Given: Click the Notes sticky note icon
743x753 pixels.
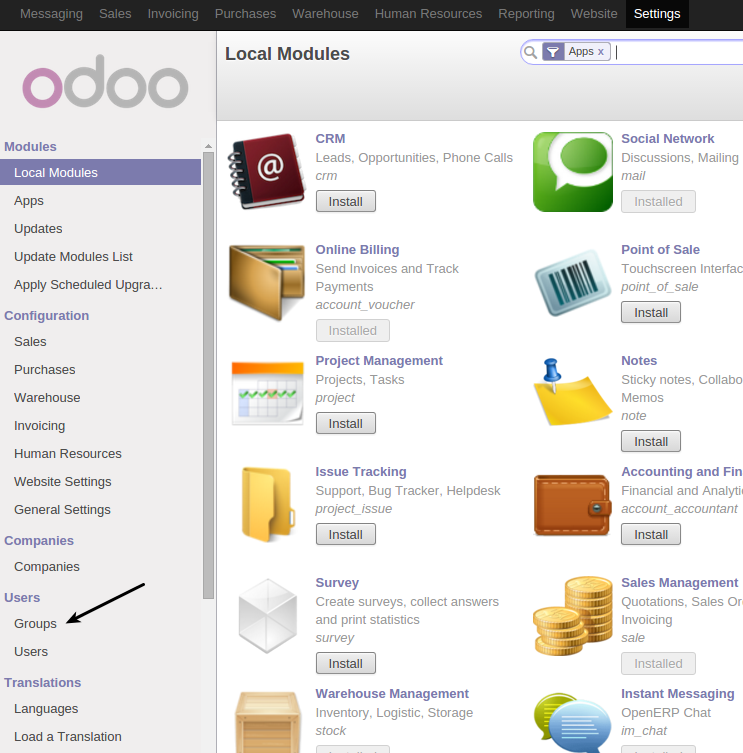Looking at the screenshot, I should click(573, 392).
